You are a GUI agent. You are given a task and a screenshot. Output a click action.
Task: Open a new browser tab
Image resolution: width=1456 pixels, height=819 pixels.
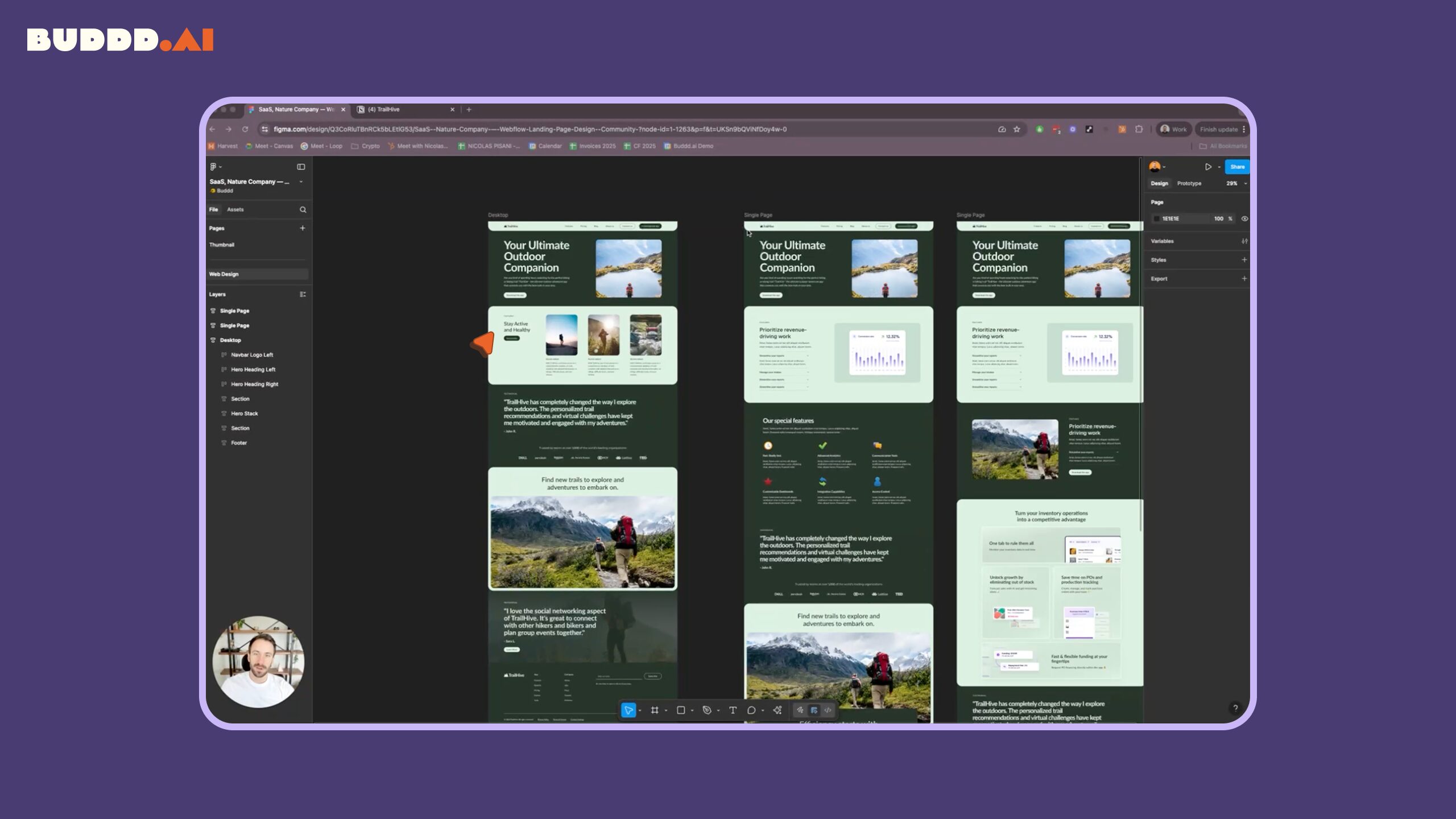(x=469, y=109)
